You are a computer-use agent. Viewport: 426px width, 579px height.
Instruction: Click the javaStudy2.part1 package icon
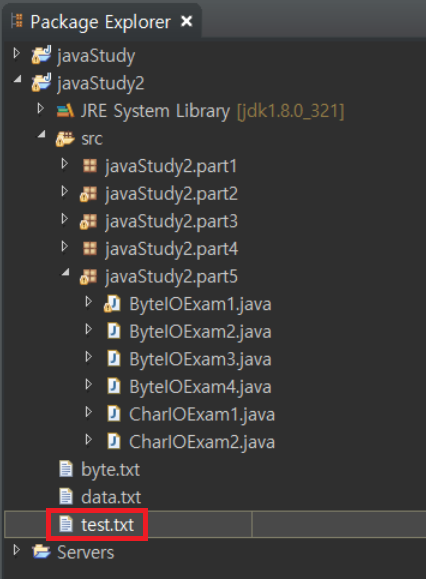[x=90, y=166]
